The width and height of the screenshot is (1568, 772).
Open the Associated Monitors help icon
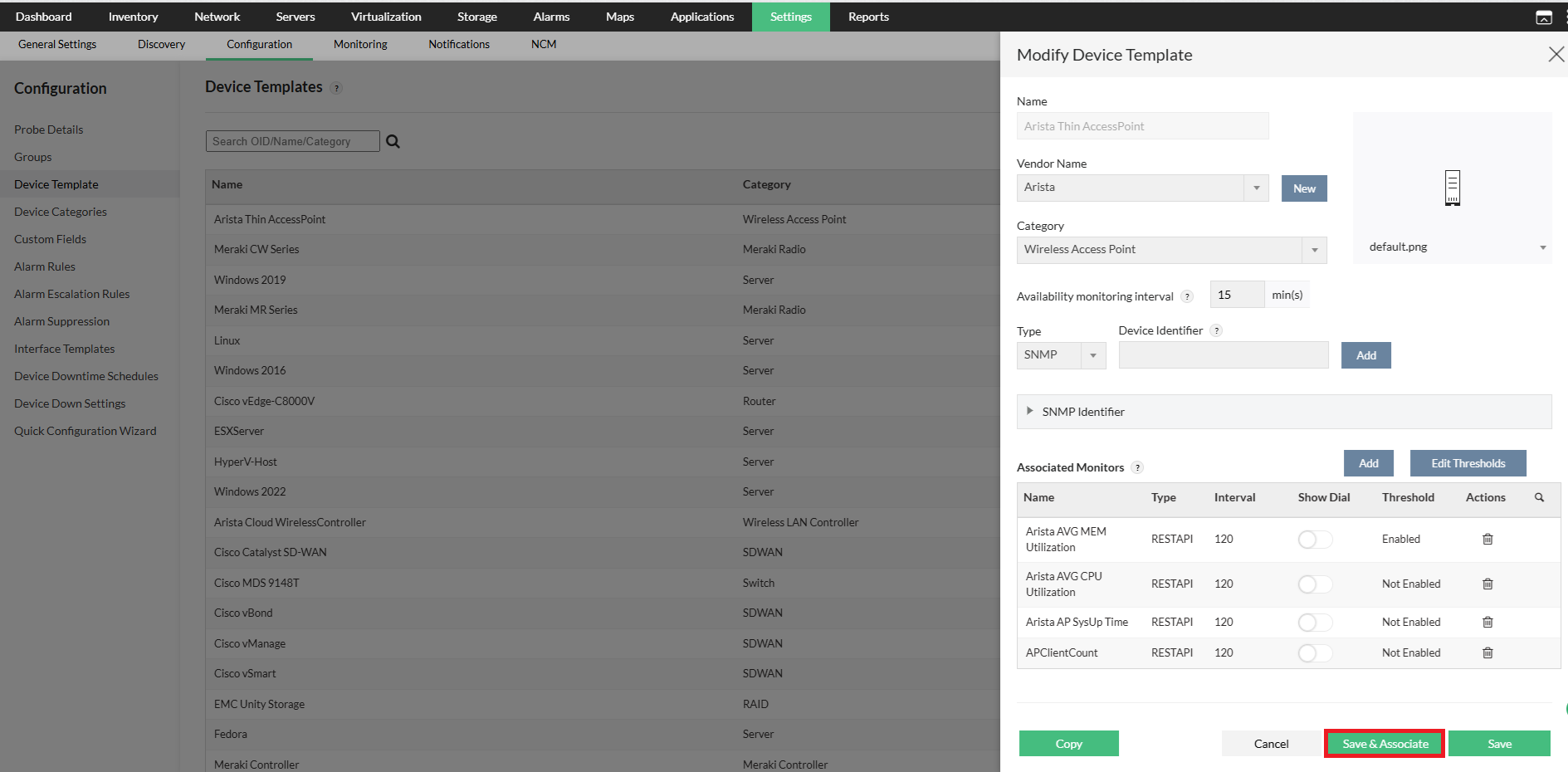click(x=1137, y=467)
